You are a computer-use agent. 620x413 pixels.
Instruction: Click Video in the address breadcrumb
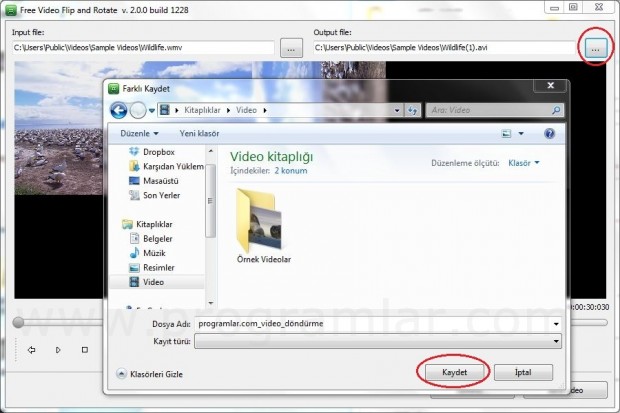pos(246,110)
